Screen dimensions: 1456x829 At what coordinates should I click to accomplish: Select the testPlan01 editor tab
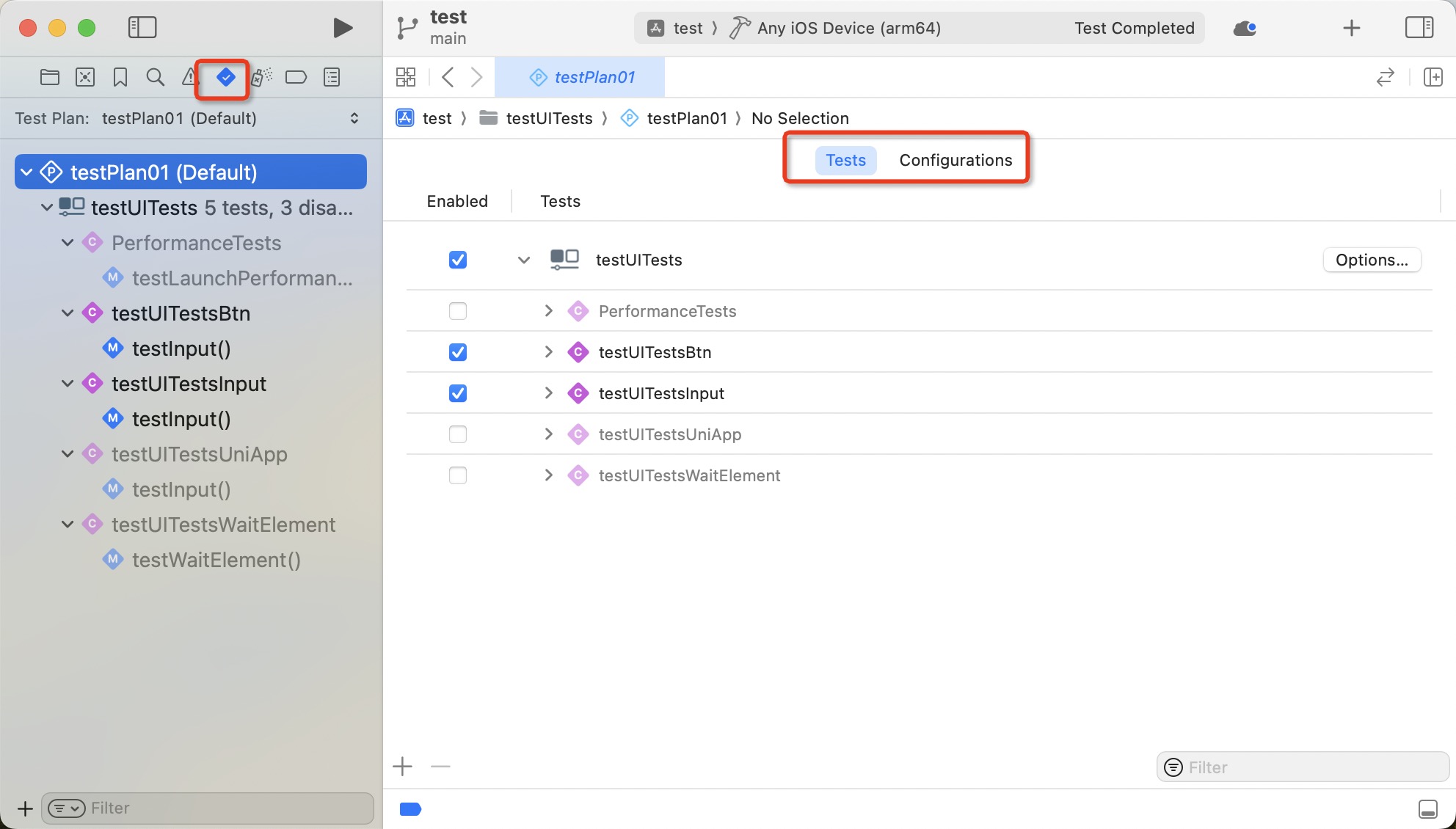coord(580,77)
